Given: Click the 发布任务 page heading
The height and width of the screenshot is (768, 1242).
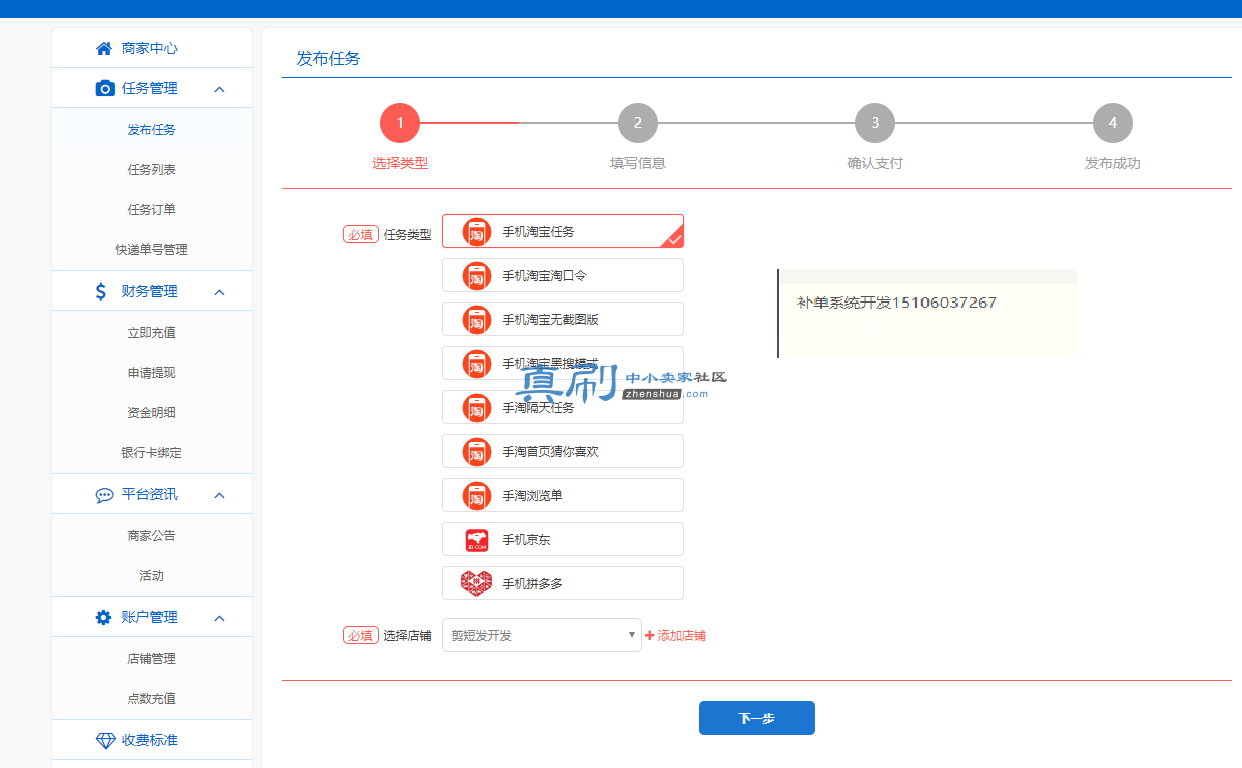Looking at the screenshot, I should click(328, 58).
